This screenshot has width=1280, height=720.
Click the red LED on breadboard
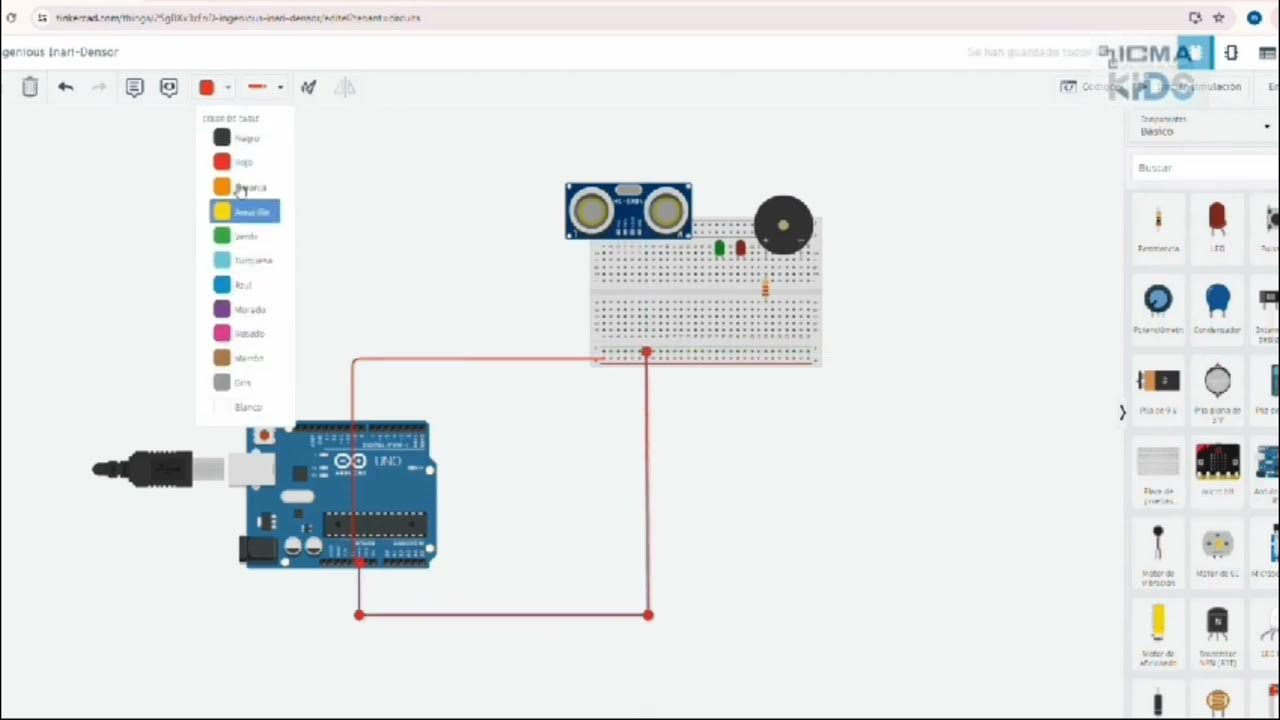(x=740, y=248)
